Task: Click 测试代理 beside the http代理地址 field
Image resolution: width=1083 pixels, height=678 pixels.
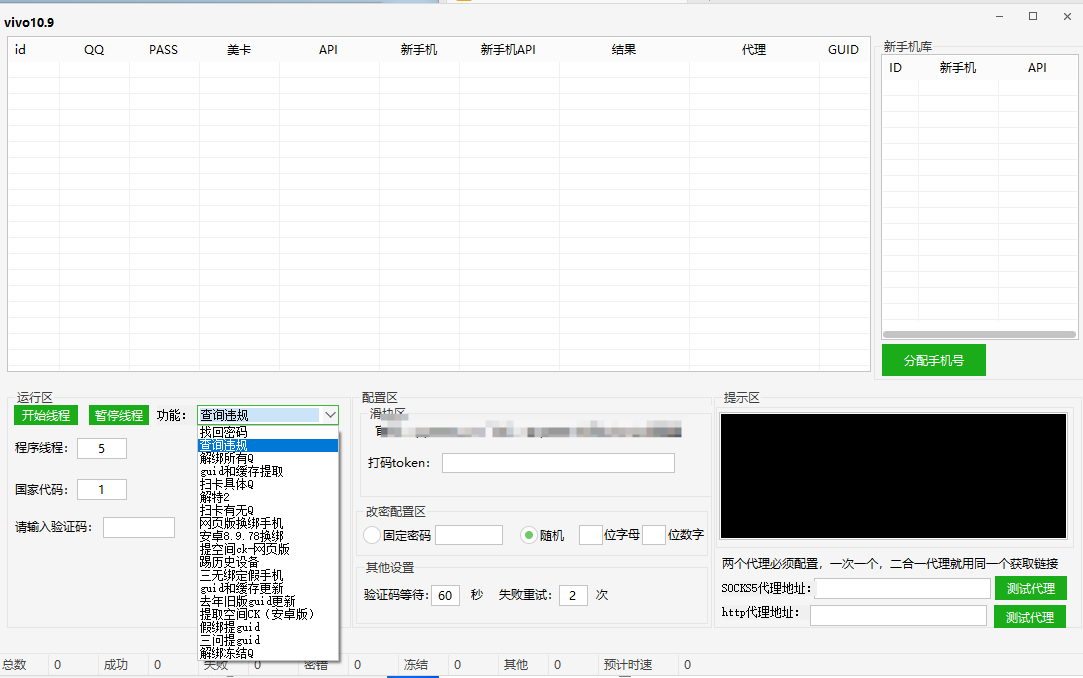Action: (1030, 617)
